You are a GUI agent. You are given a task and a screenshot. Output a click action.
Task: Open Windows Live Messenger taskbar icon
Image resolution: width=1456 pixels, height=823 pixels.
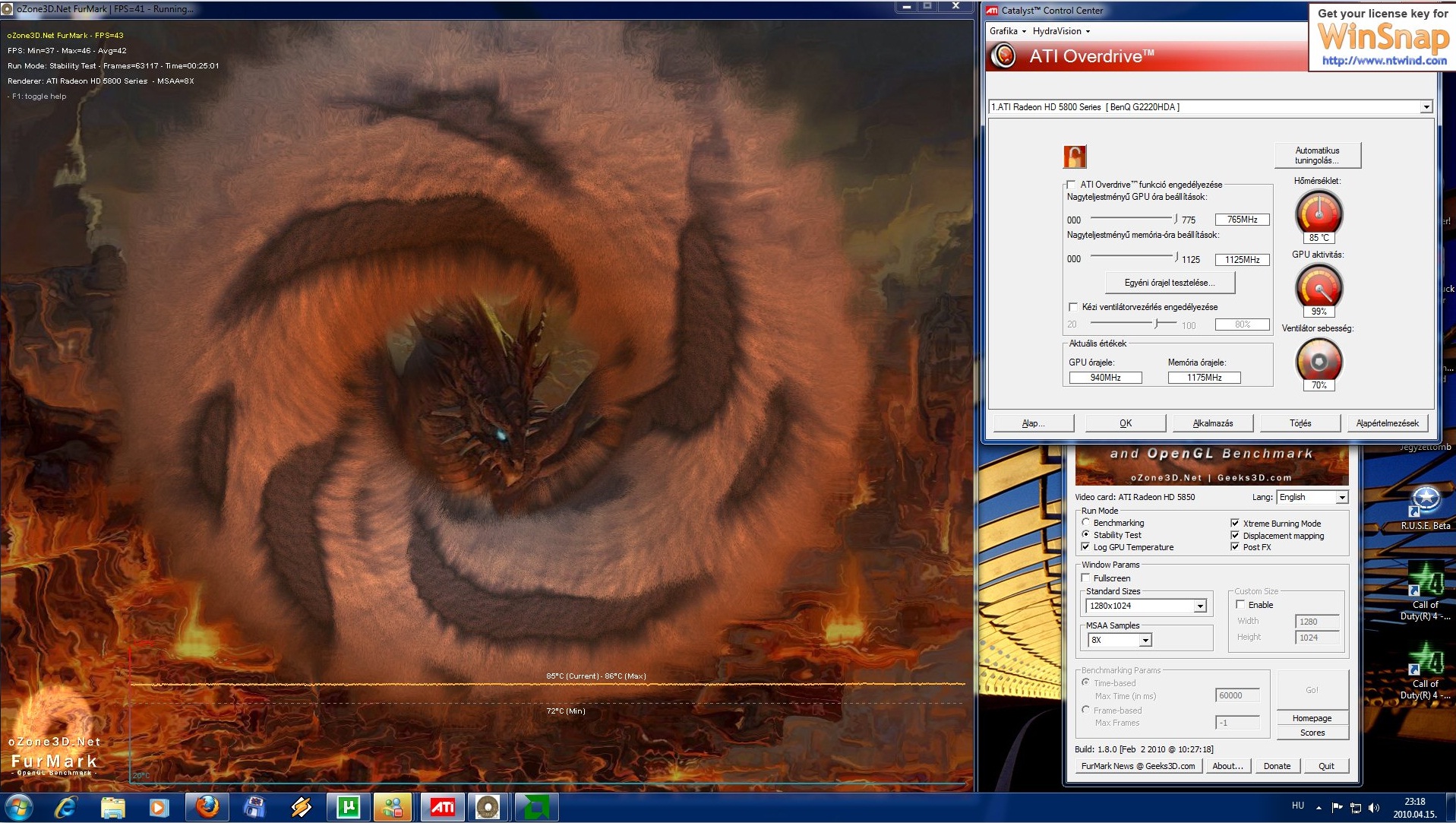tap(393, 807)
